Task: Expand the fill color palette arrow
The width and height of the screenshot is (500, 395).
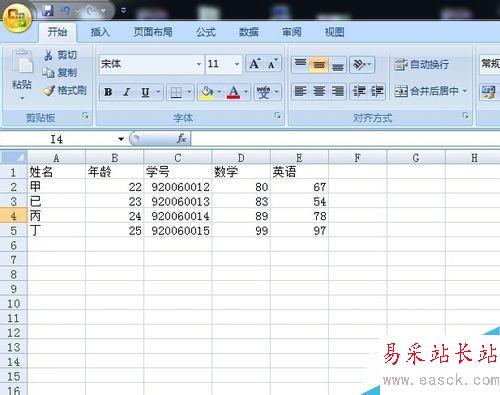Action: pyautogui.click(x=219, y=92)
